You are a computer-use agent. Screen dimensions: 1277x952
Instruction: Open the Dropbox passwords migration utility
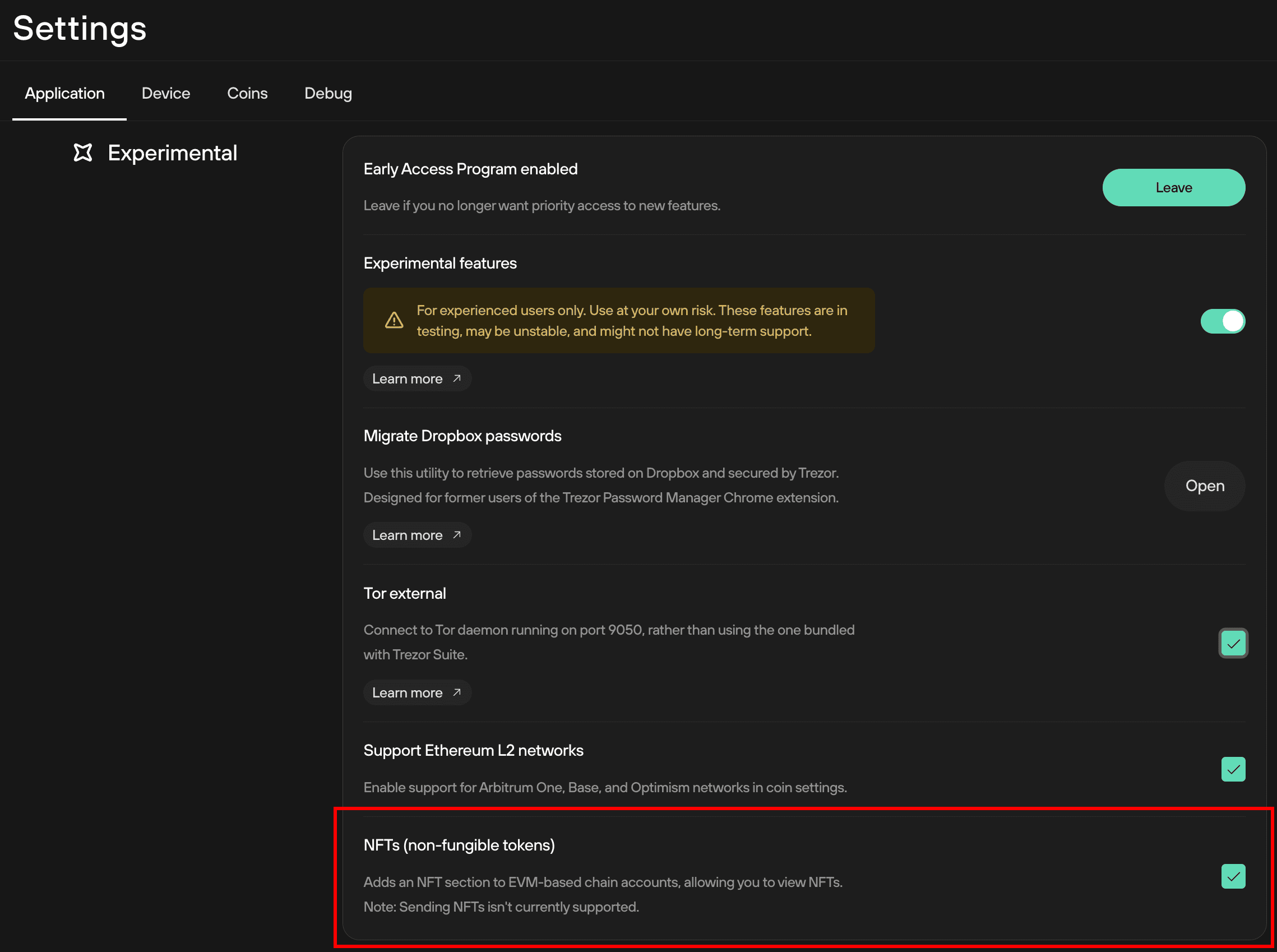(x=1204, y=486)
